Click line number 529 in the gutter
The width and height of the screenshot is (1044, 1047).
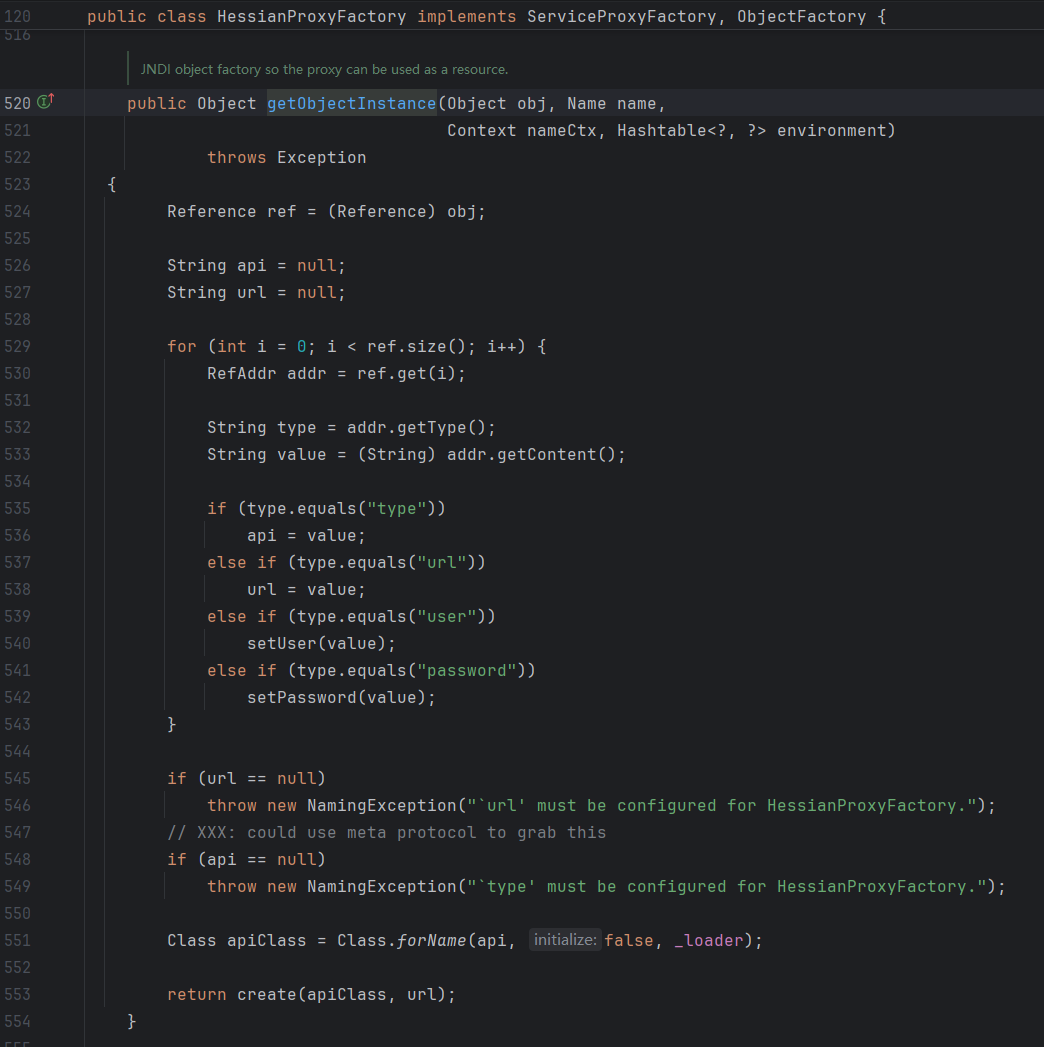pos(18,347)
